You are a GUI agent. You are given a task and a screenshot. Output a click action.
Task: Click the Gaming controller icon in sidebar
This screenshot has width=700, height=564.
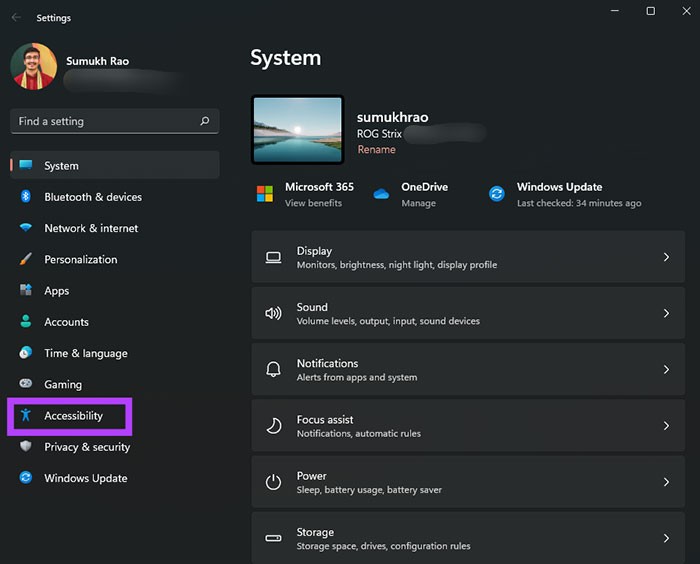coord(26,384)
